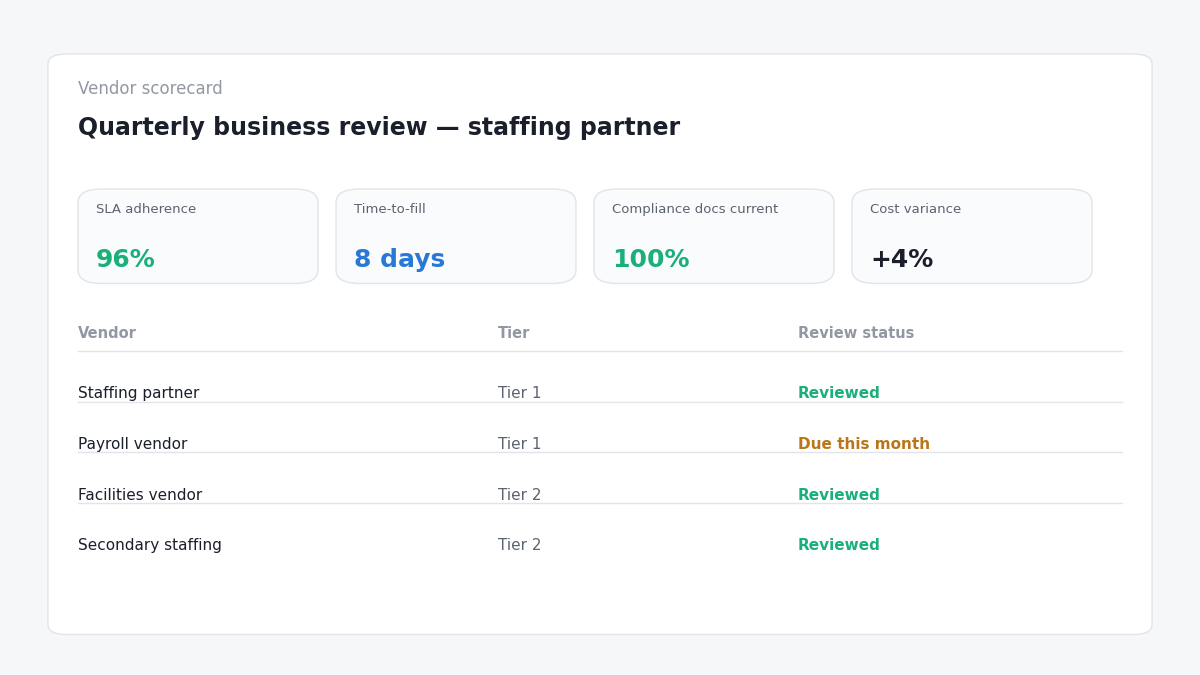Image resolution: width=1200 pixels, height=675 pixels.
Task: Click the 'Time-to-fill' label
Action: coord(390,209)
